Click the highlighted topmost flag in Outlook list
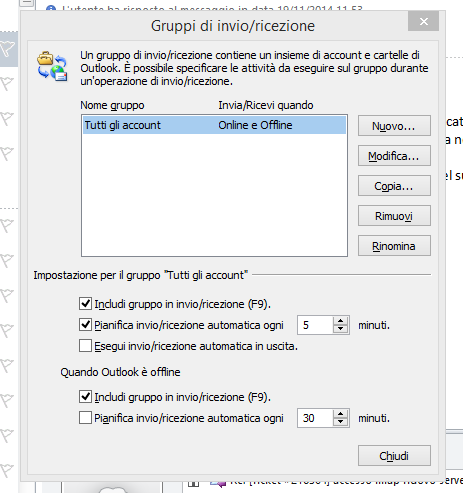The height and width of the screenshot is (493, 463). (x=7, y=49)
